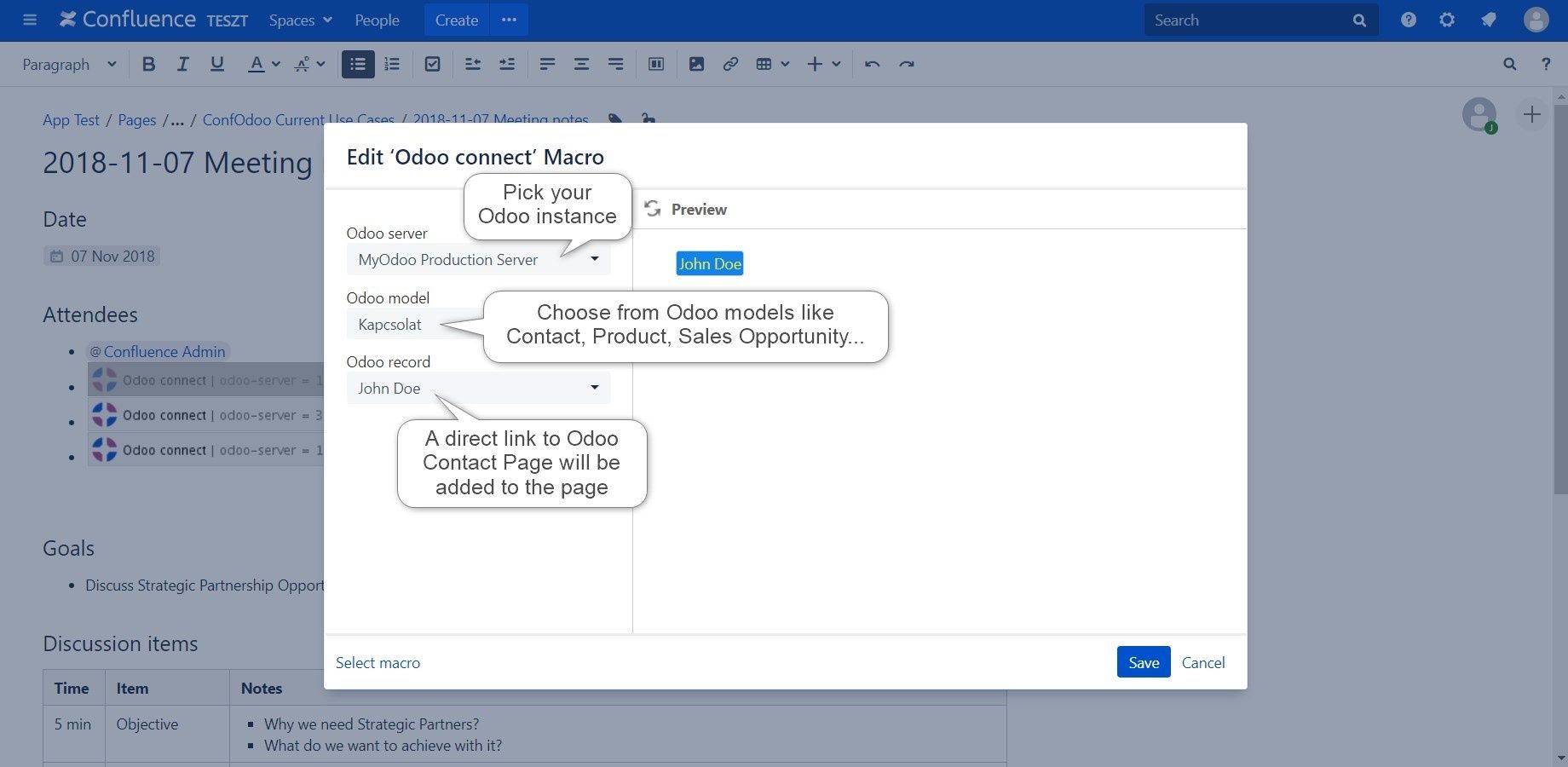Click the indent icon
The height and width of the screenshot is (767, 1568).
pos(507,64)
